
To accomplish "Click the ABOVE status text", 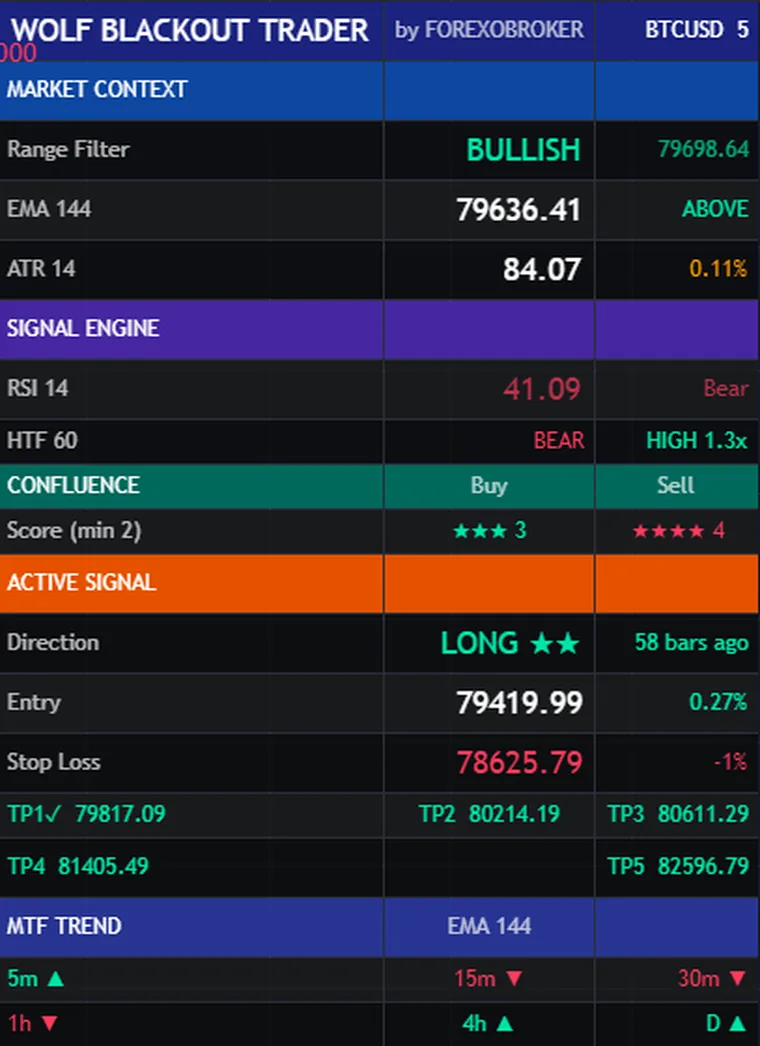I will [715, 209].
